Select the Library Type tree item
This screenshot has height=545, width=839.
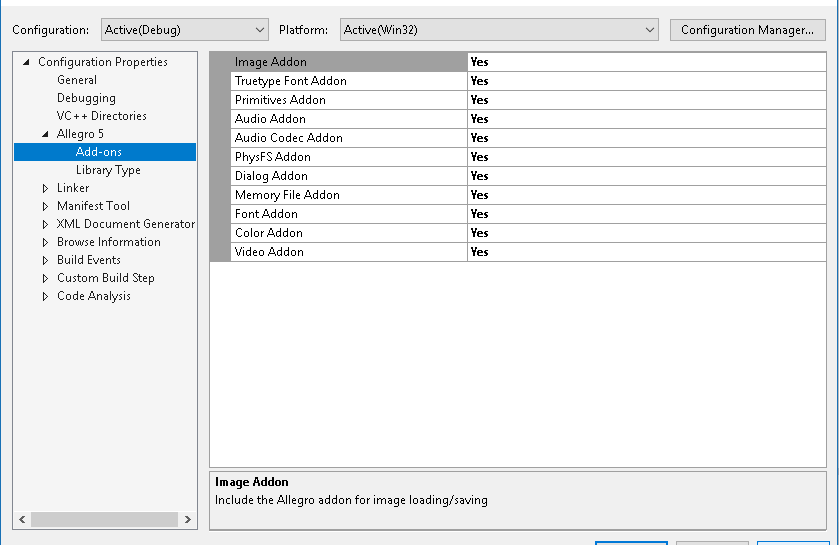pos(108,170)
